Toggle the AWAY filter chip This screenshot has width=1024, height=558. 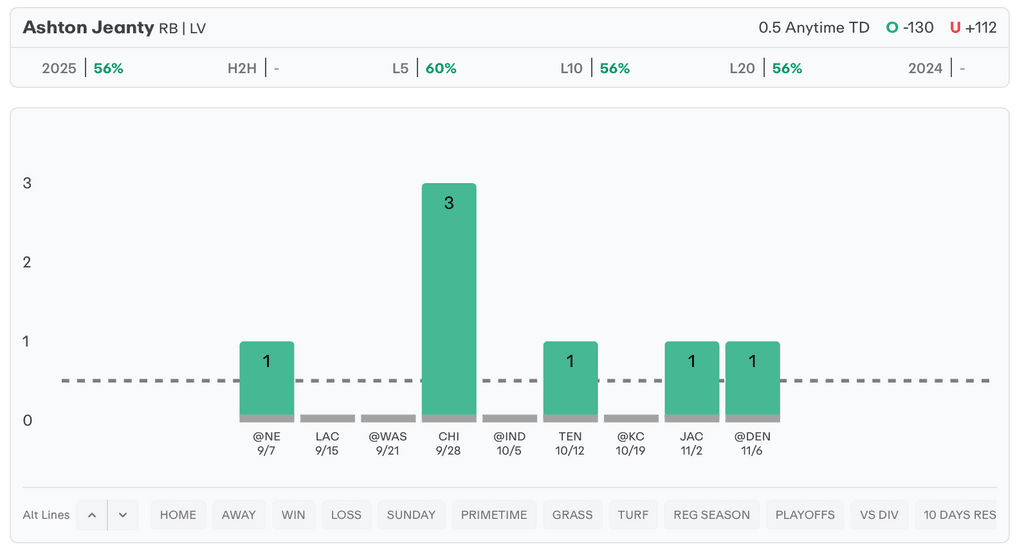239,515
